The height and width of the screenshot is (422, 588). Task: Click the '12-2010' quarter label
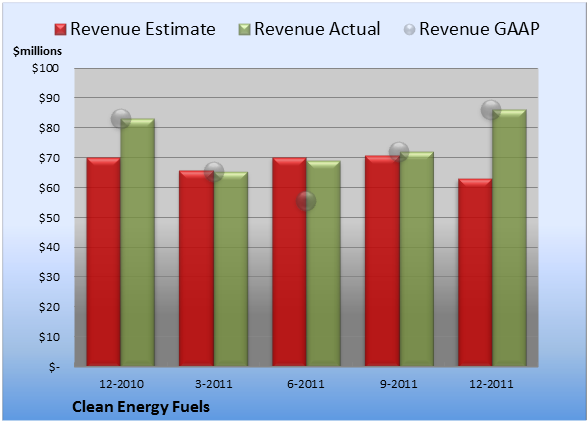[121, 384]
